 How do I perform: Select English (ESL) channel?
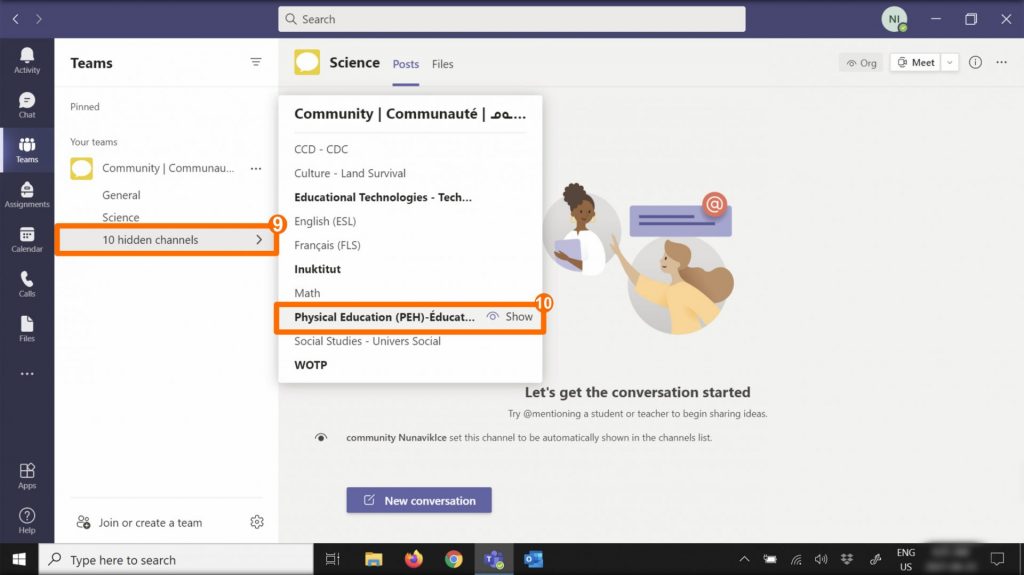325,221
